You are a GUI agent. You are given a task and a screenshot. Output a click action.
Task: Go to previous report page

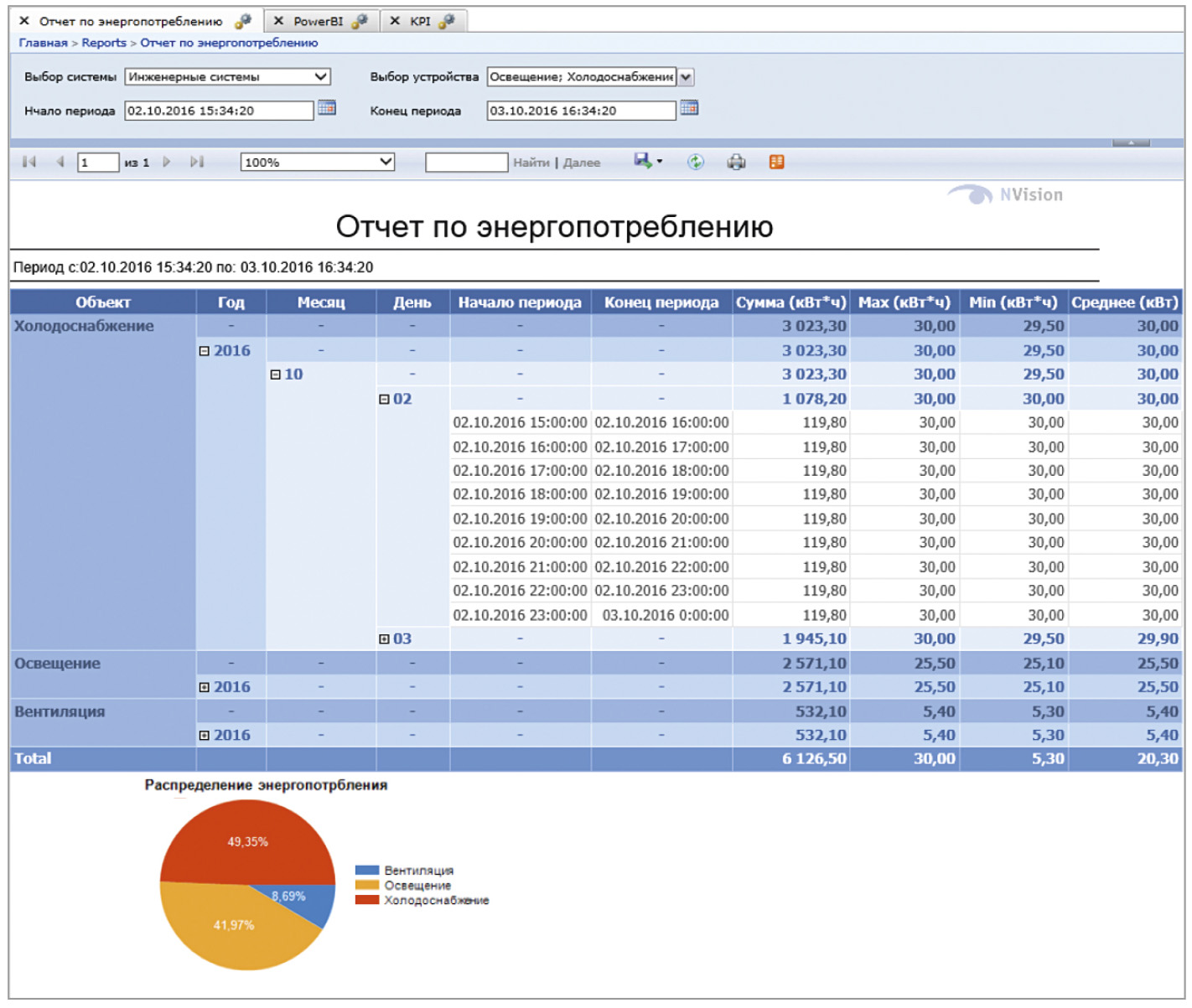pyautogui.click(x=60, y=162)
